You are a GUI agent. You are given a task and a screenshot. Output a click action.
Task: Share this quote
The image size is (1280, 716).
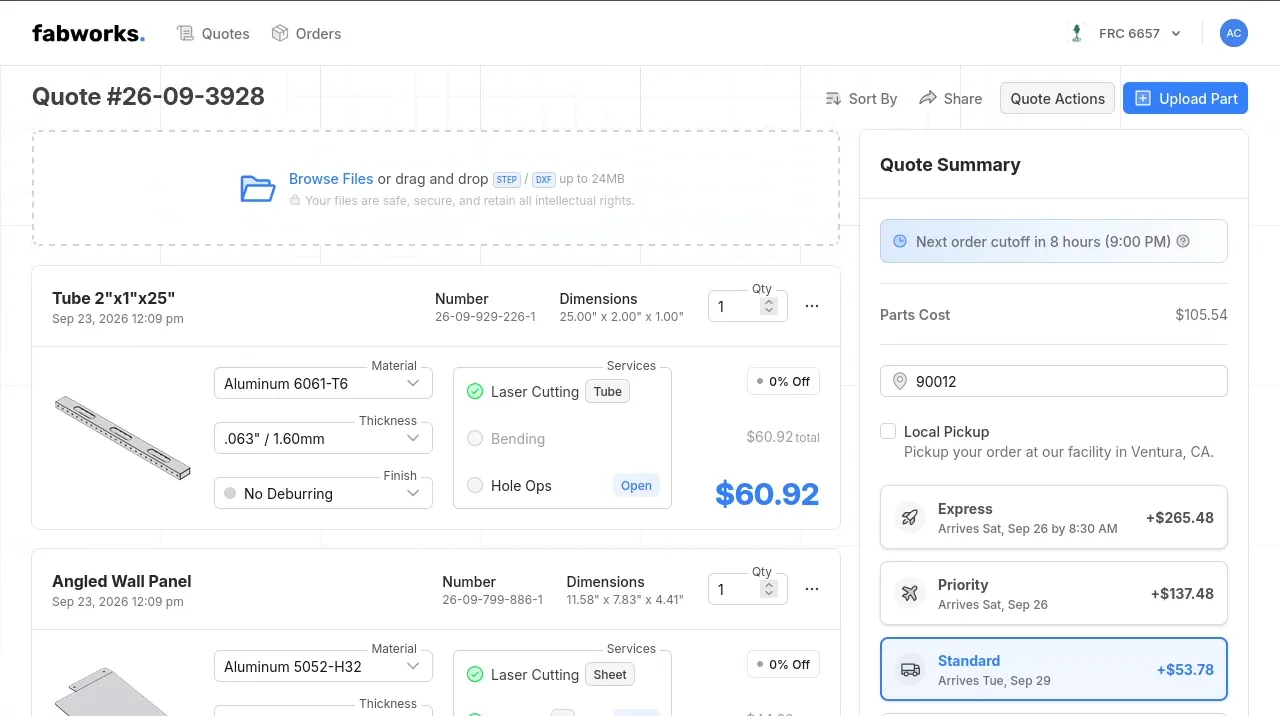pos(950,98)
